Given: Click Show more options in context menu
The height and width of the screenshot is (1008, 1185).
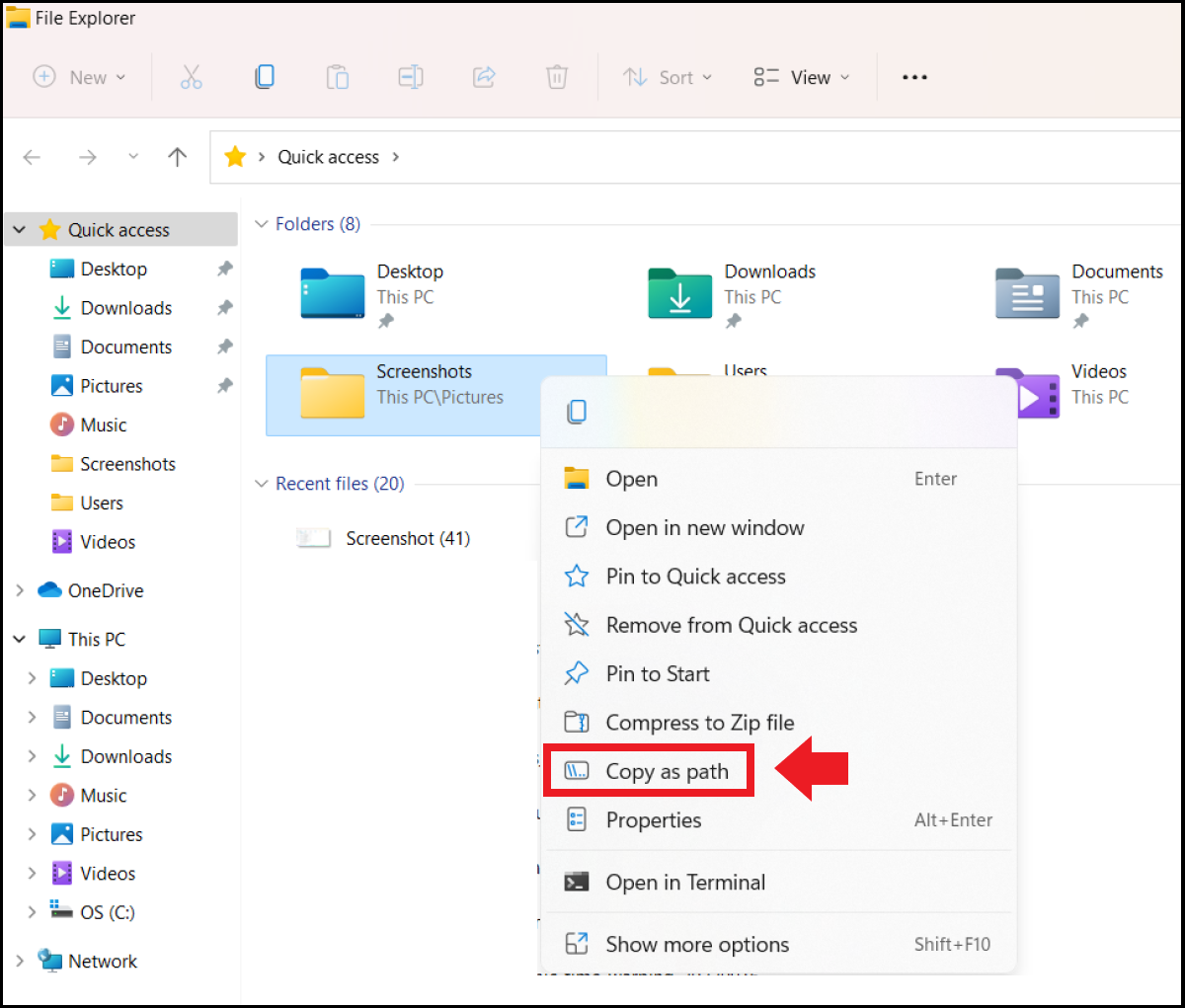Looking at the screenshot, I should 697,944.
